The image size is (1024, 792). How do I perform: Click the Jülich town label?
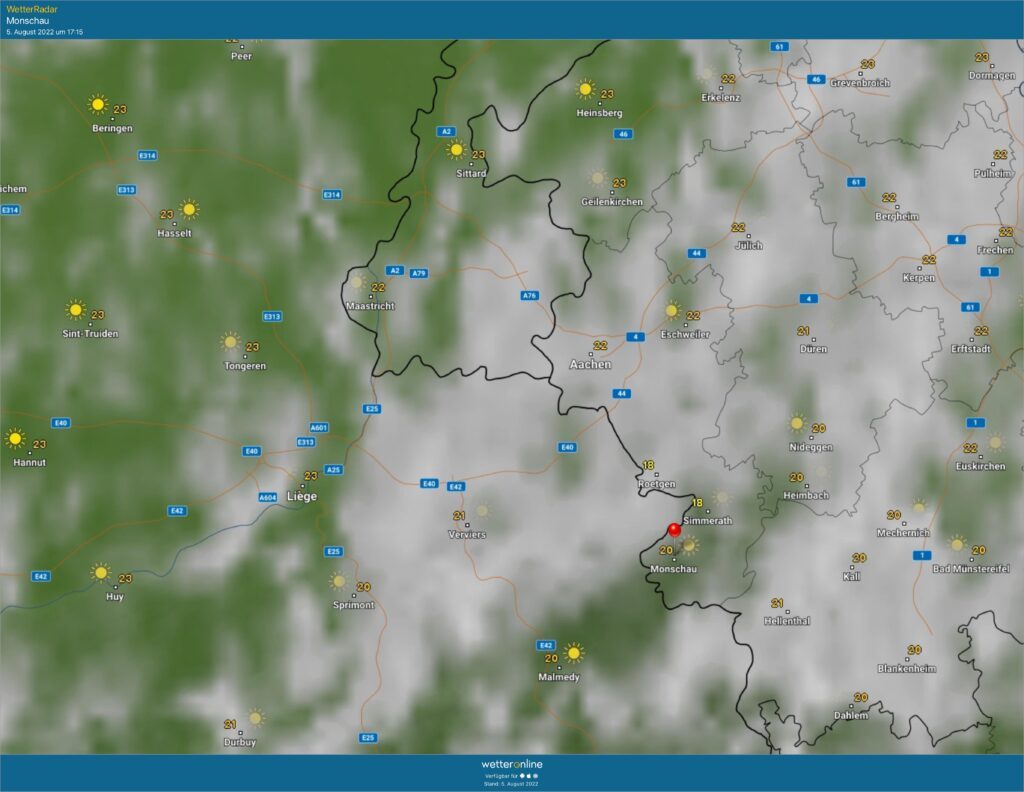click(748, 246)
